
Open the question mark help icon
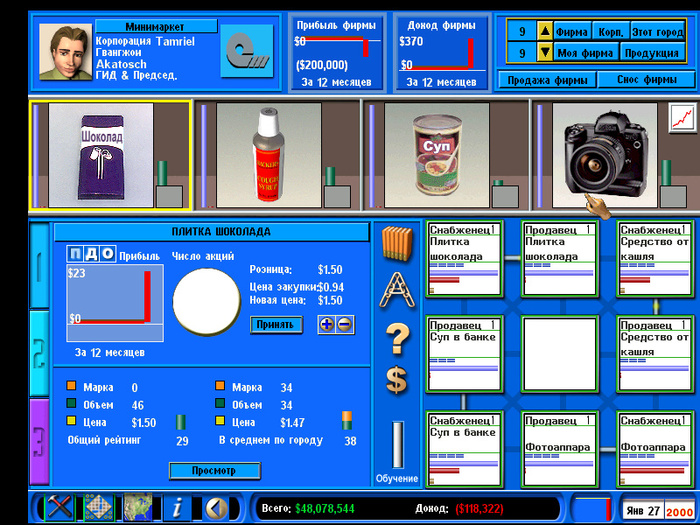point(397,338)
